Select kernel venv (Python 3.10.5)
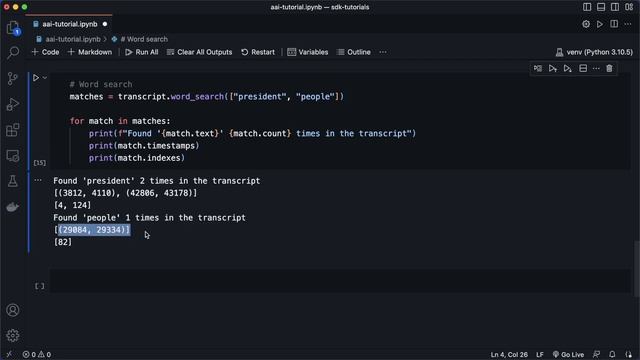 point(594,52)
